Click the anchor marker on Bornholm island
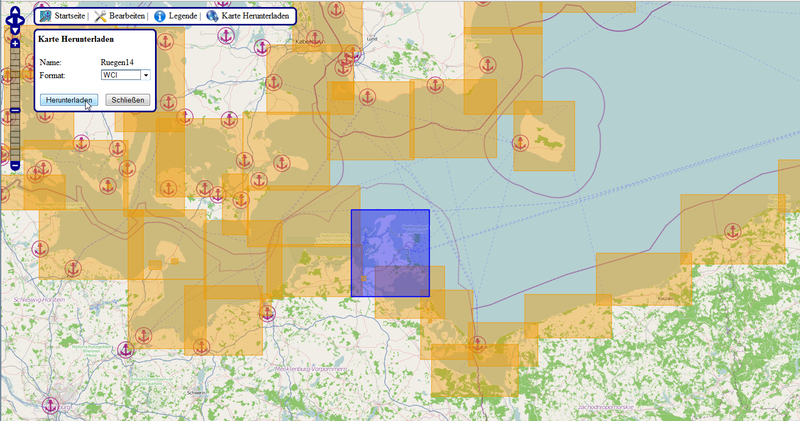 520,143
